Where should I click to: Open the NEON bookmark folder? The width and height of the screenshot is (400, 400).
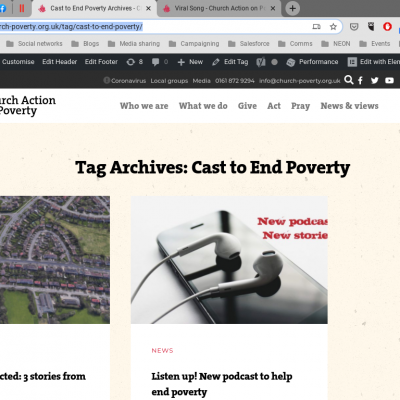336,44
